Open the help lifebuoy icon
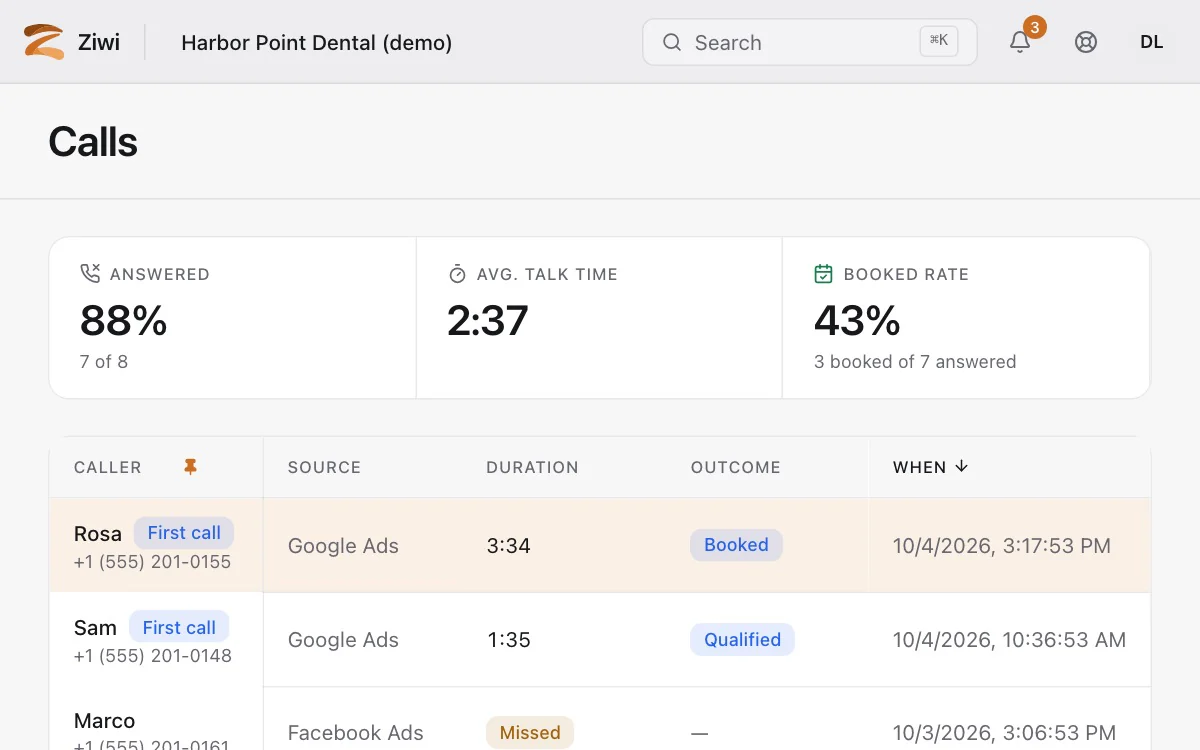 [1086, 42]
